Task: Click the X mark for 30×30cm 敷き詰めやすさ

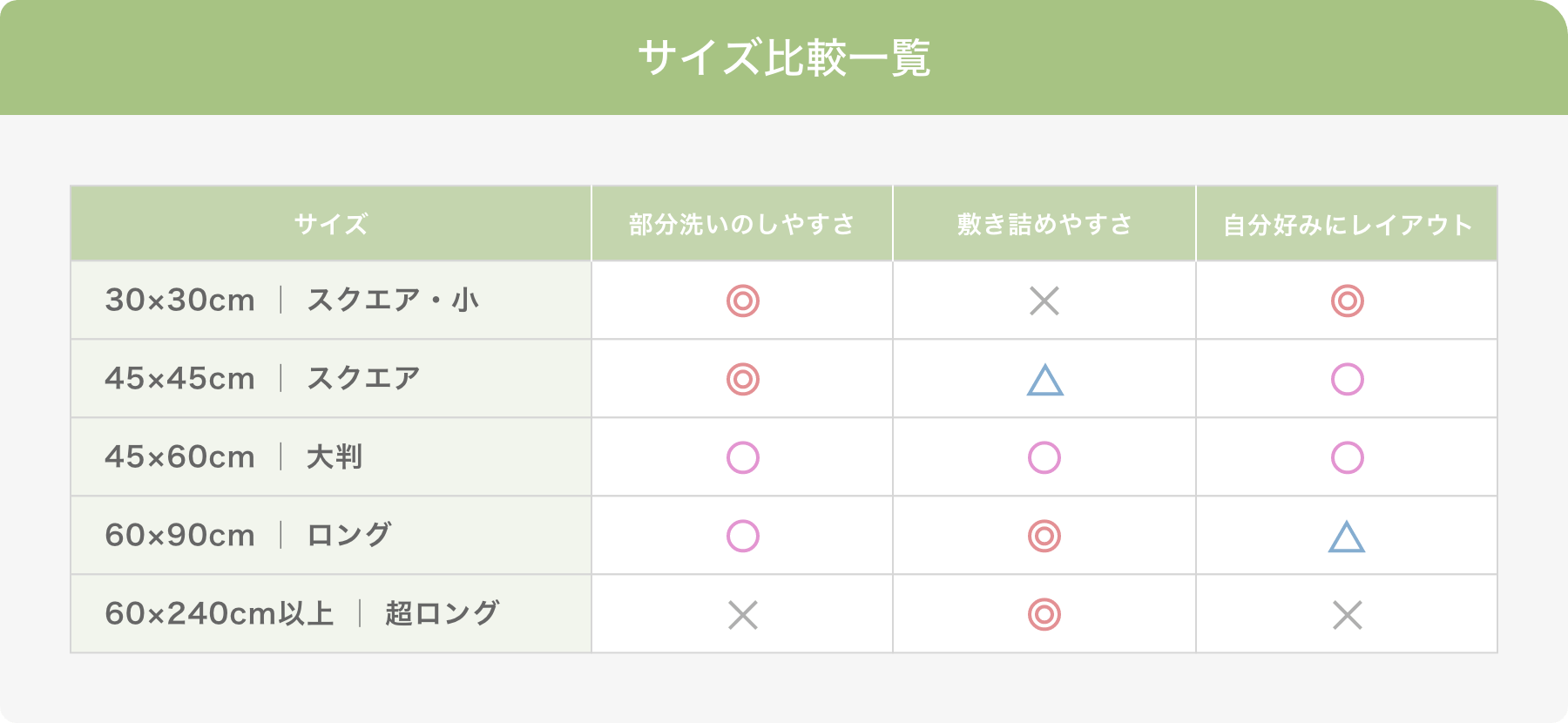Action: [x=1044, y=301]
